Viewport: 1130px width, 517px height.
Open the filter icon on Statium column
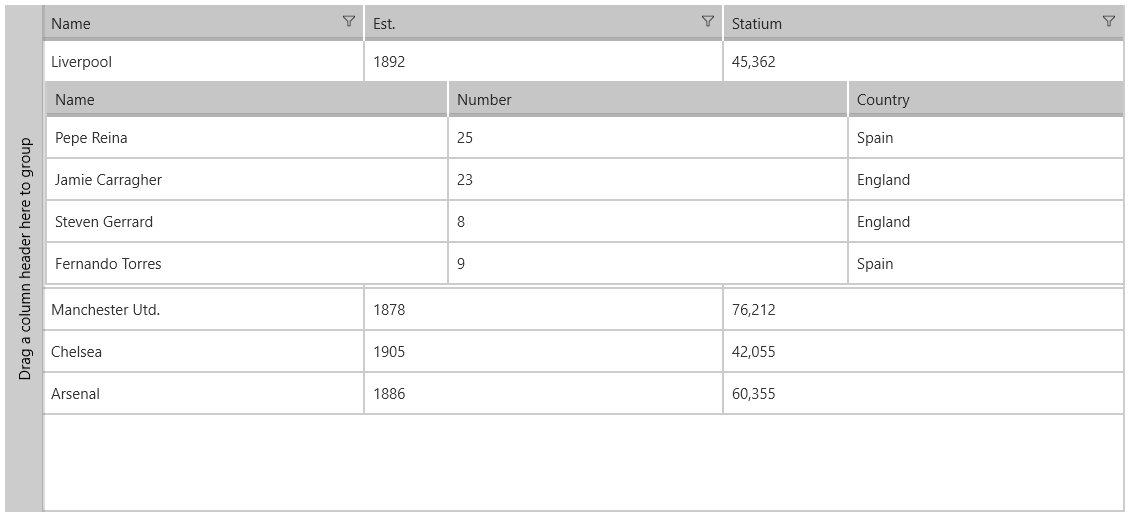pyautogui.click(x=1109, y=22)
